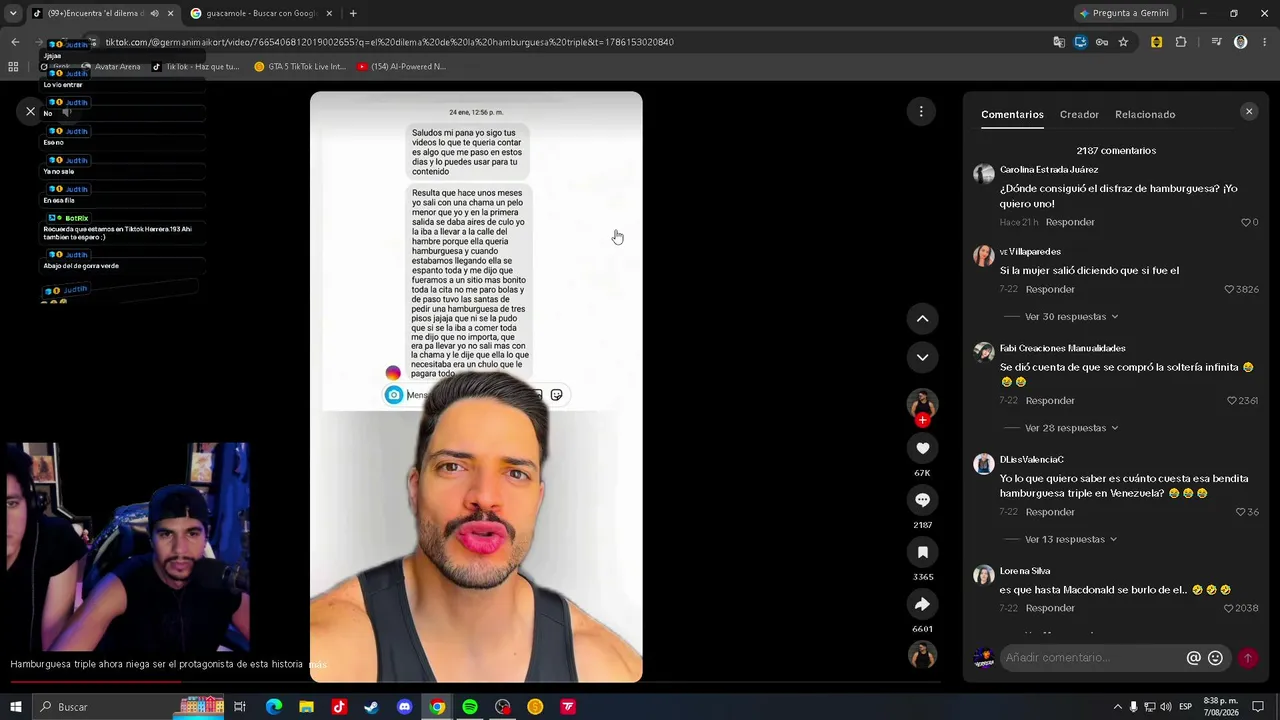Viewport: 1280px width, 720px height.
Task: Expand 'Ver 28 respuestas' replies
Action: coord(1071,428)
